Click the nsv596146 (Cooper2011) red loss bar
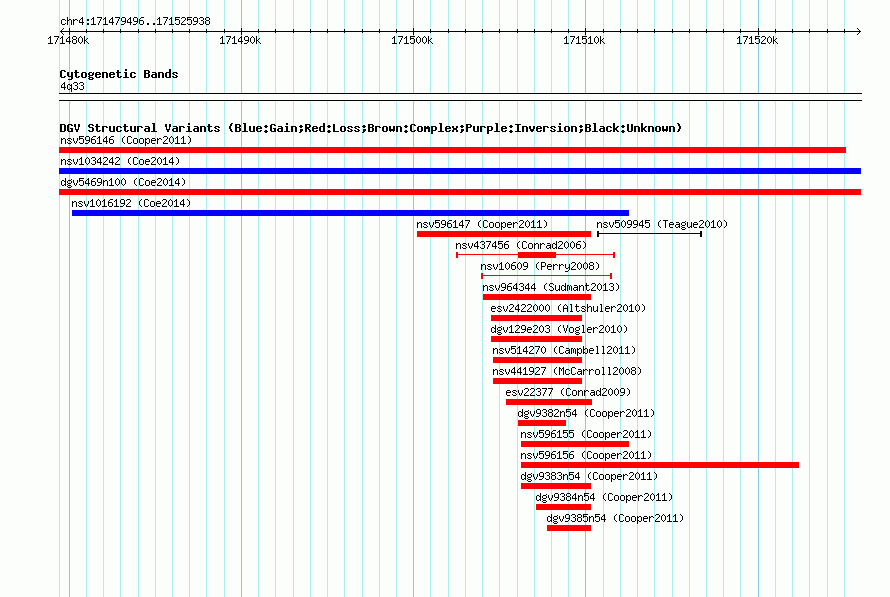 tap(452, 150)
